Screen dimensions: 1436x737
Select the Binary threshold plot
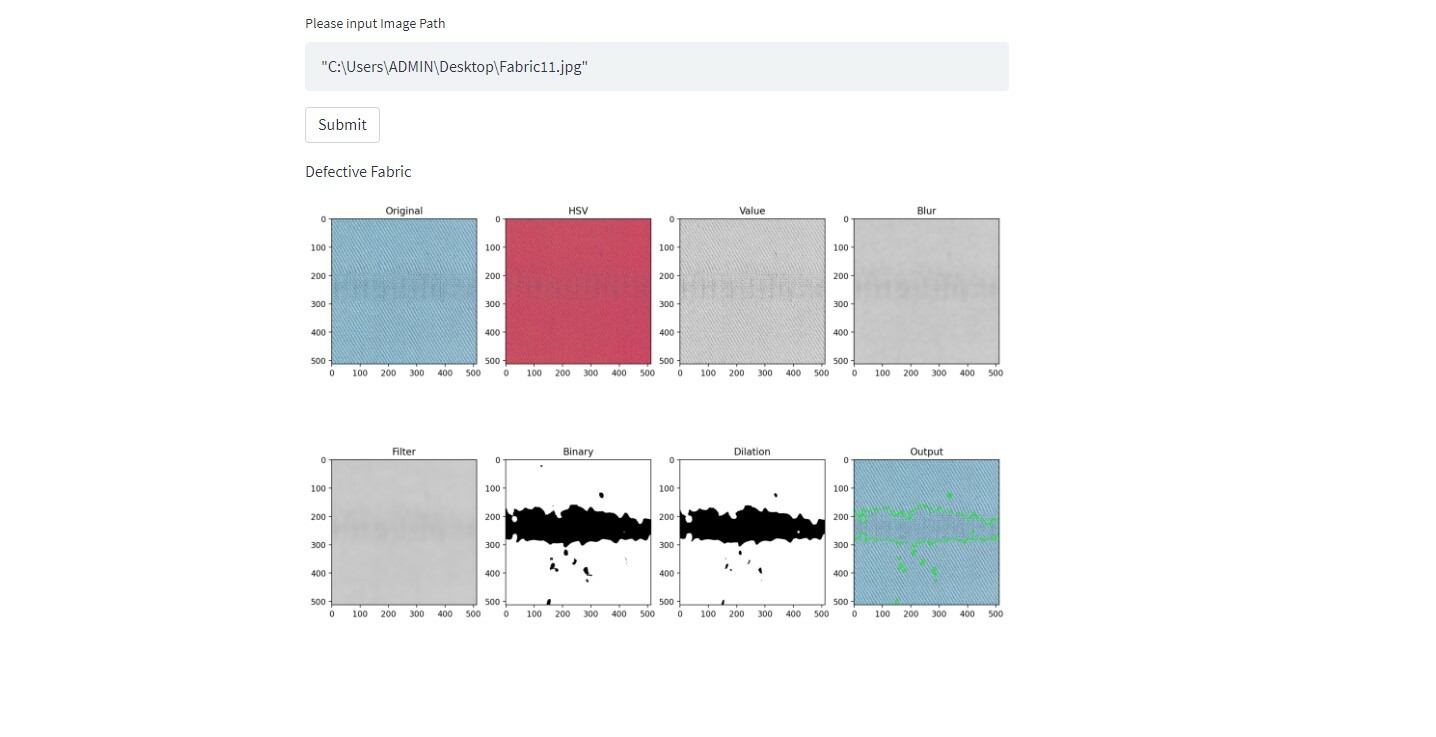577,530
